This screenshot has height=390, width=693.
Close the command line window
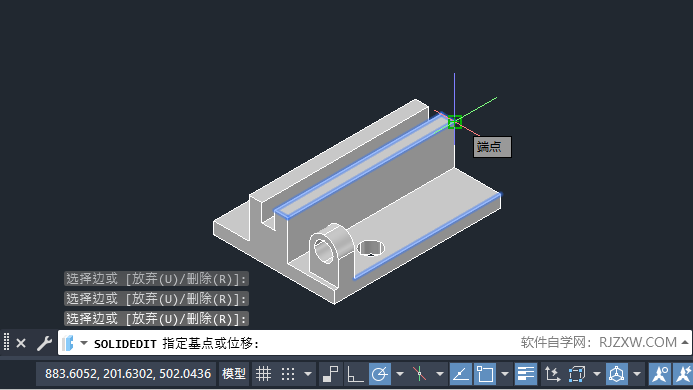(x=21, y=343)
